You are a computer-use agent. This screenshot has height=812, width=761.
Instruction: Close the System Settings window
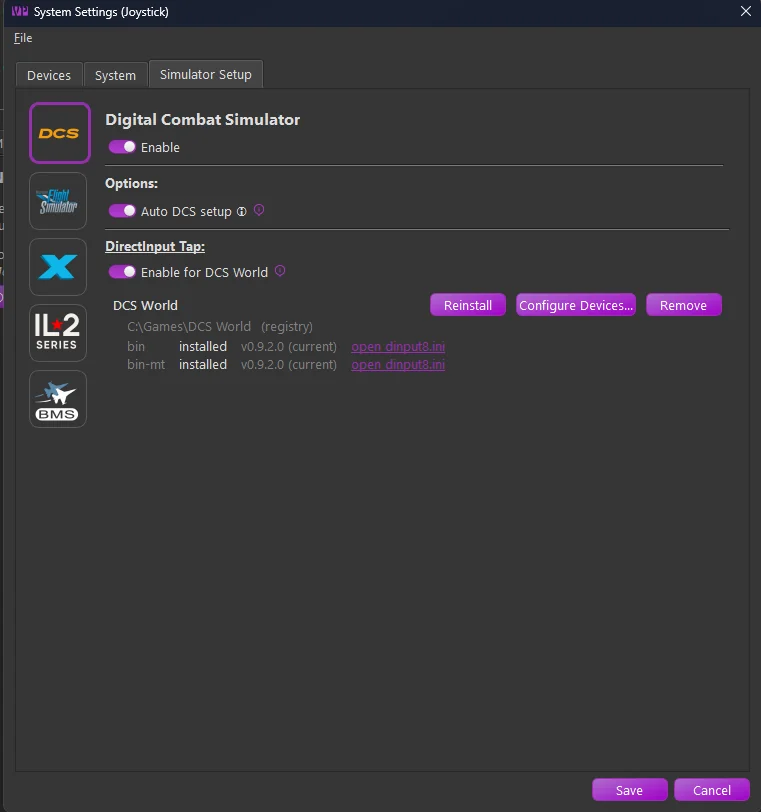tap(745, 11)
